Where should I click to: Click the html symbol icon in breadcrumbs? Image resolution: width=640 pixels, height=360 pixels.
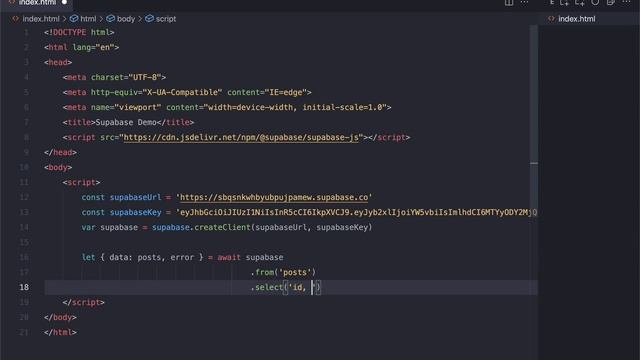coord(74,19)
